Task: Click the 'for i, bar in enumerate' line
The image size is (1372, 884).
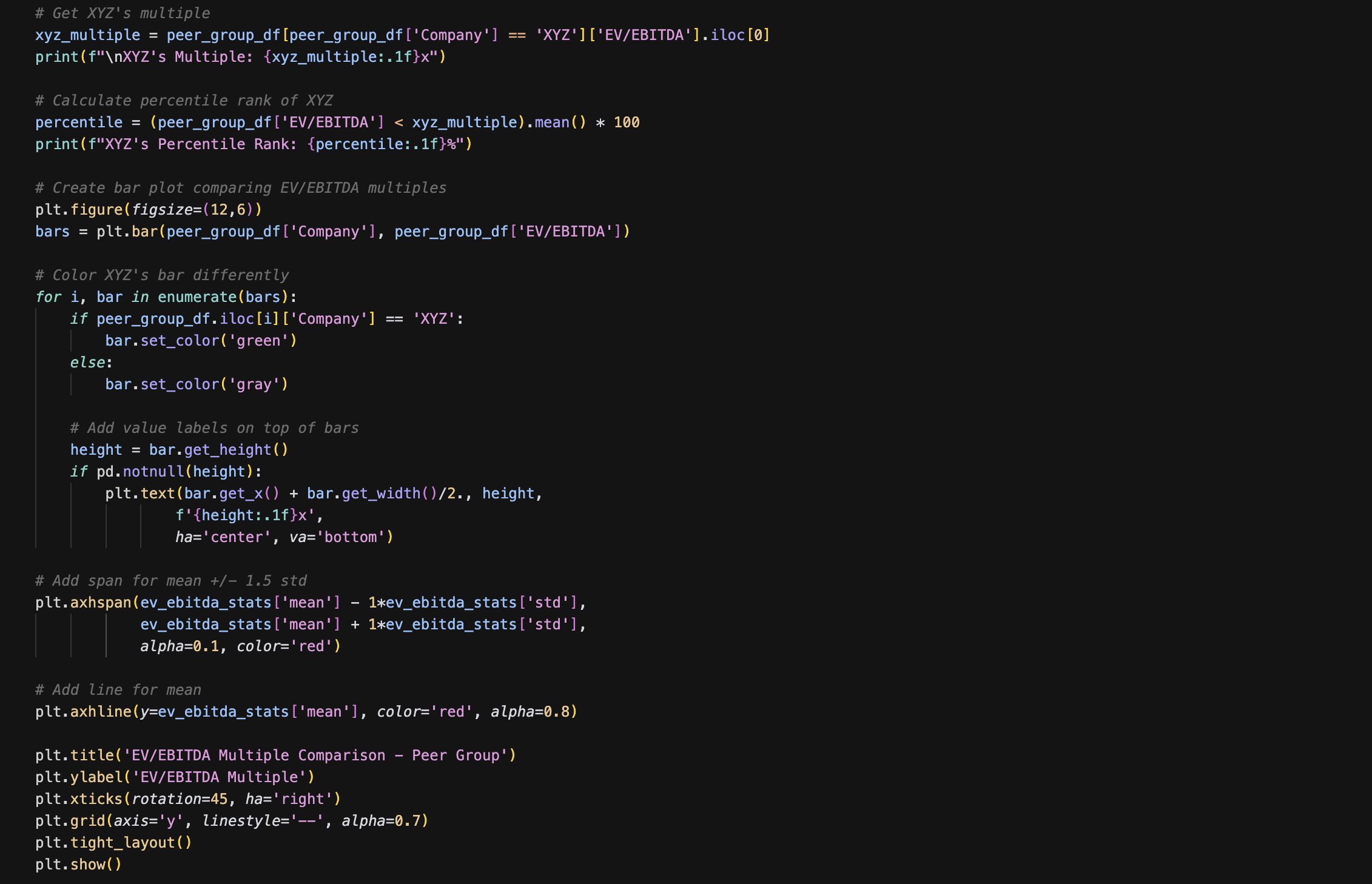Action: coord(166,297)
